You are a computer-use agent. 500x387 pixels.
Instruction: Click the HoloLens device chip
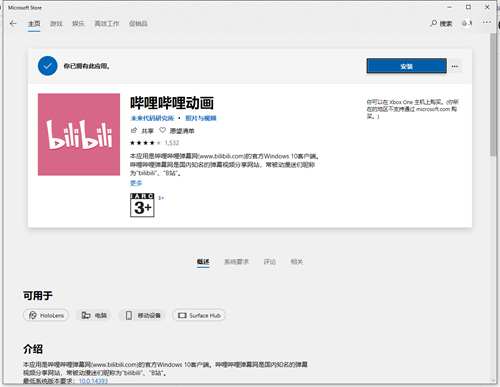pos(46,315)
